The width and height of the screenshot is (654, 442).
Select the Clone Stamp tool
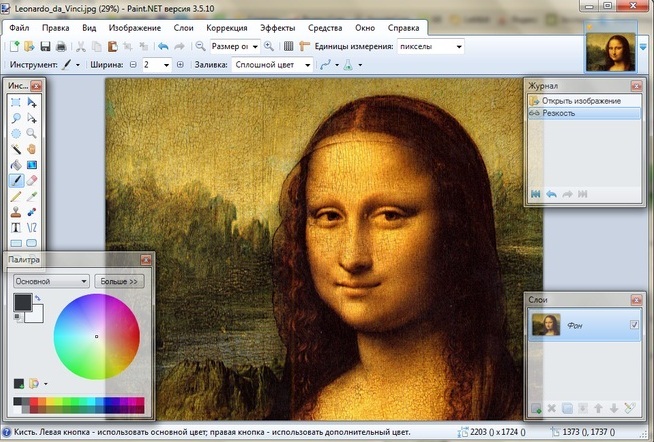(x=16, y=212)
